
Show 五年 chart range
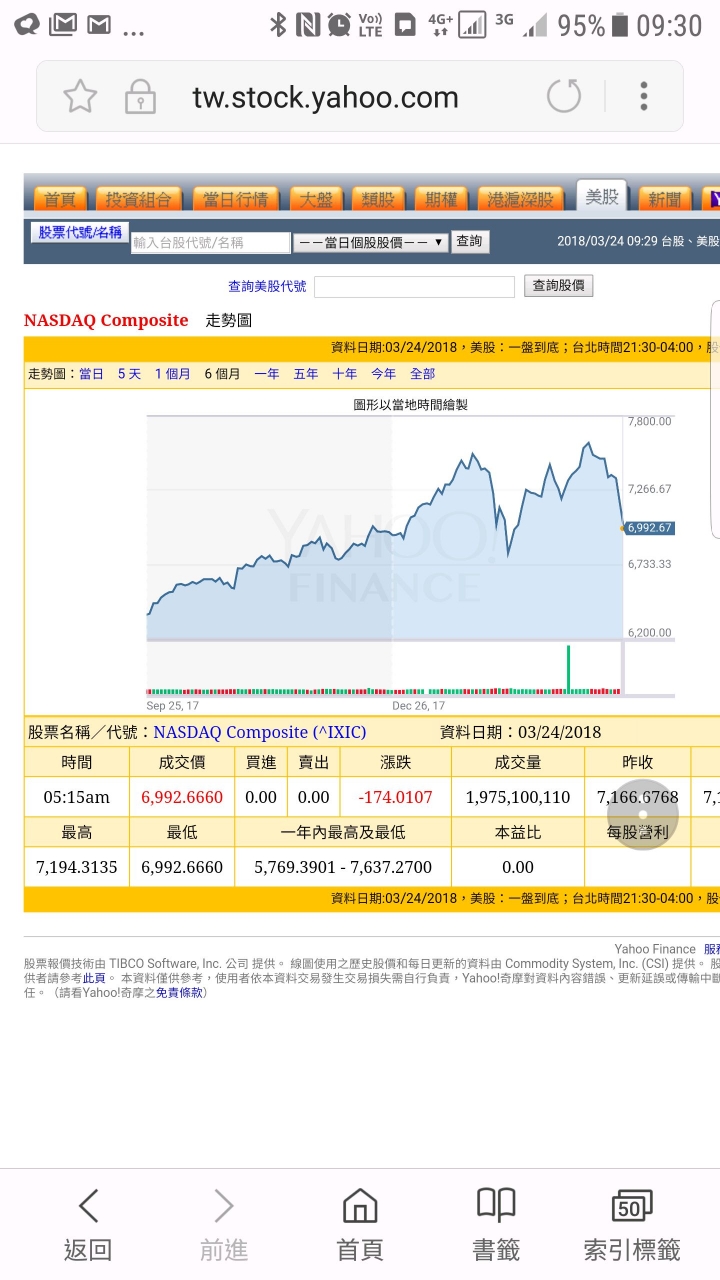(x=306, y=374)
